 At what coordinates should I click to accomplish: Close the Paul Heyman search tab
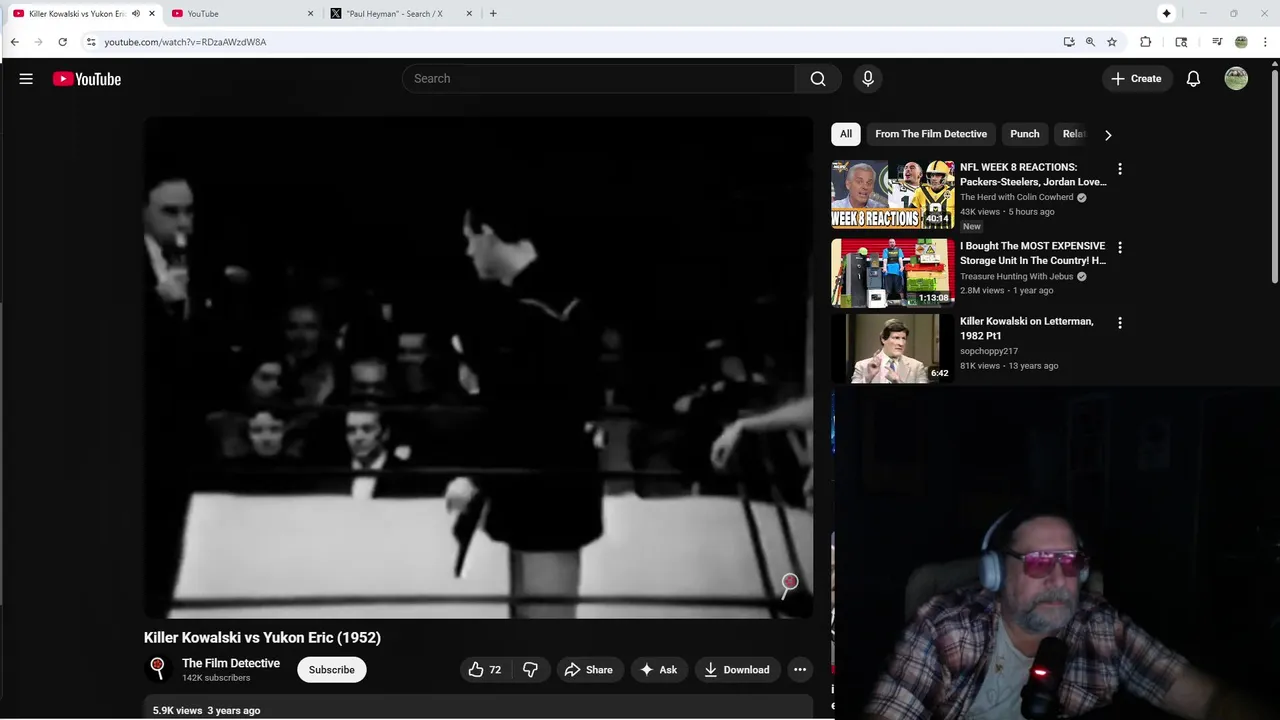click(x=469, y=14)
